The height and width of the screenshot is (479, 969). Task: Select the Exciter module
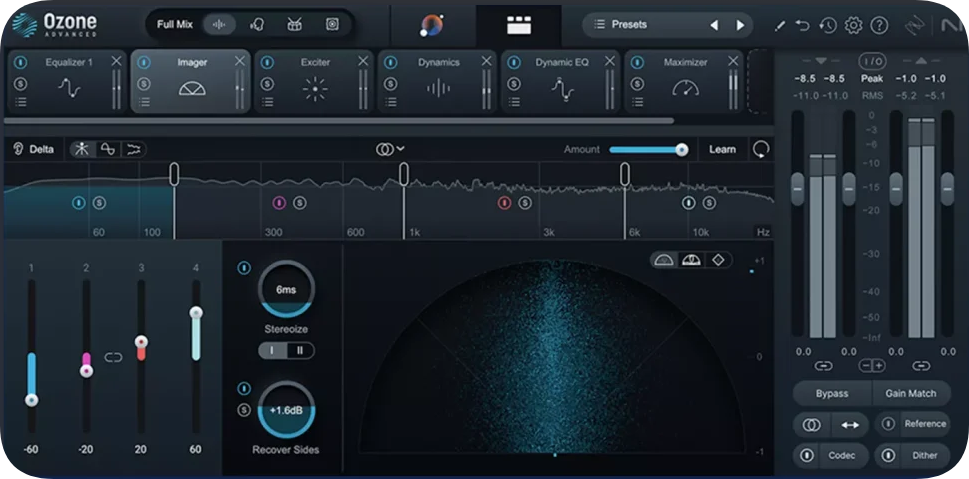[x=314, y=82]
